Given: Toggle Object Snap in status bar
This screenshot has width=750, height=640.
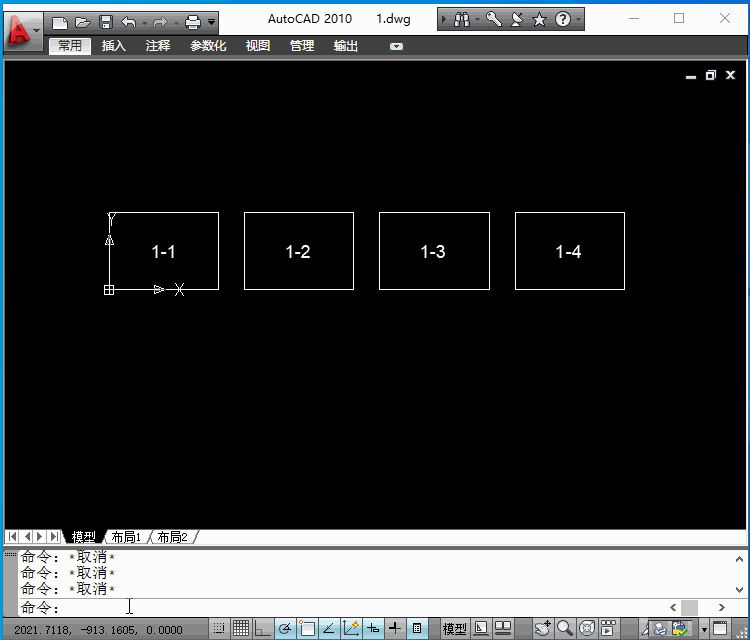Looking at the screenshot, I should click(307, 628).
